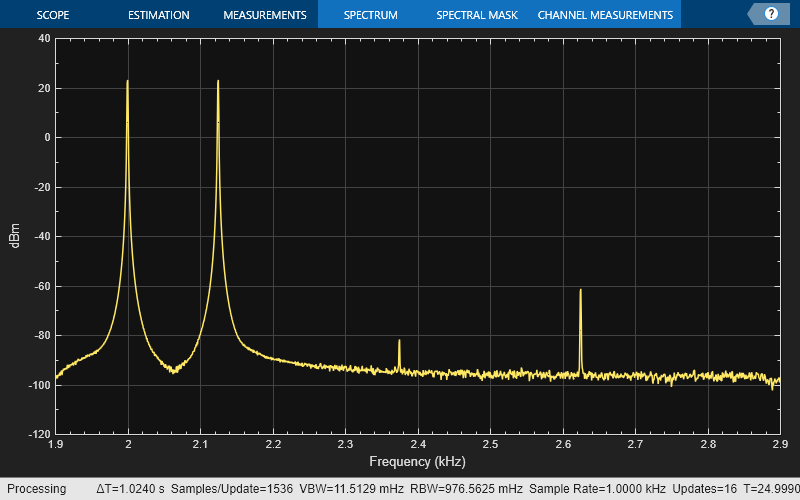The width and height of the screenshot is (800, 500).
Task: Select the Measurements tab
Action: point(264,15)
